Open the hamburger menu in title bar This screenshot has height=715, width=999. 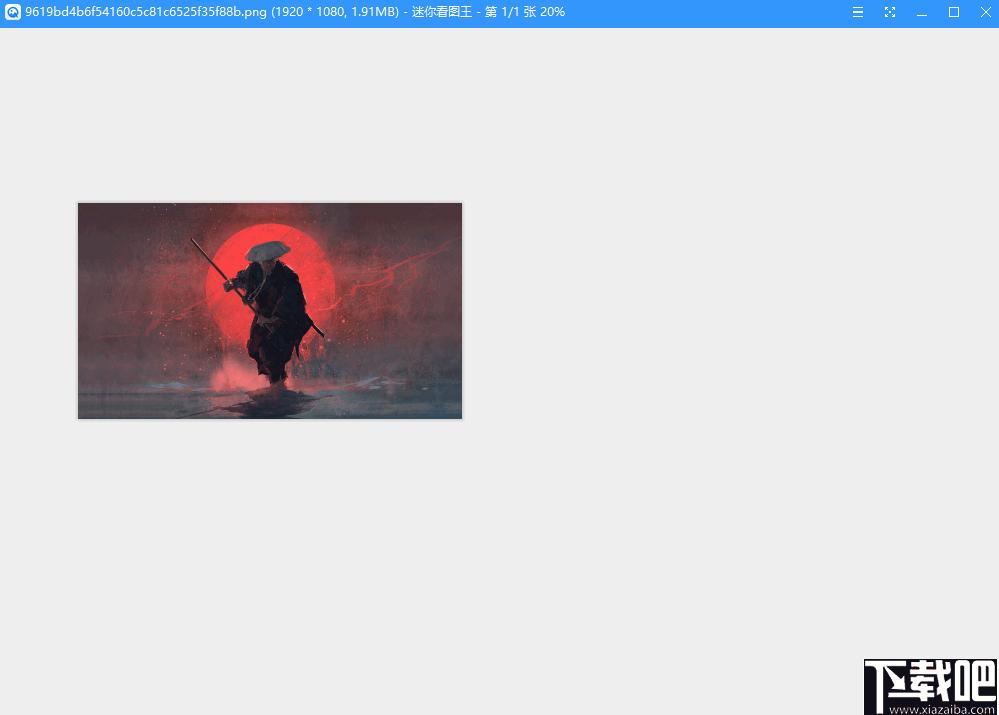(858, 12)
